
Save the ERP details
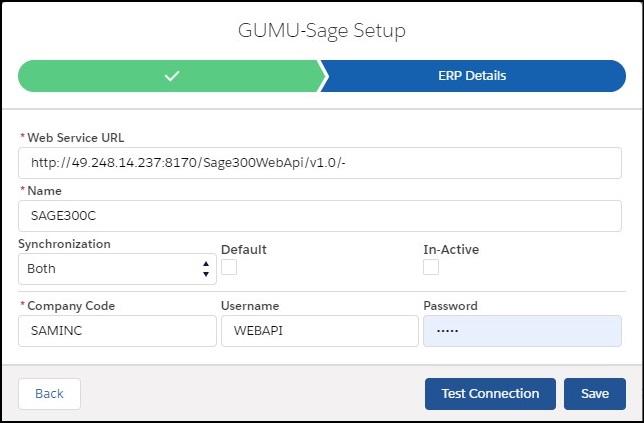pyautogui.click(x=595, y=394)
